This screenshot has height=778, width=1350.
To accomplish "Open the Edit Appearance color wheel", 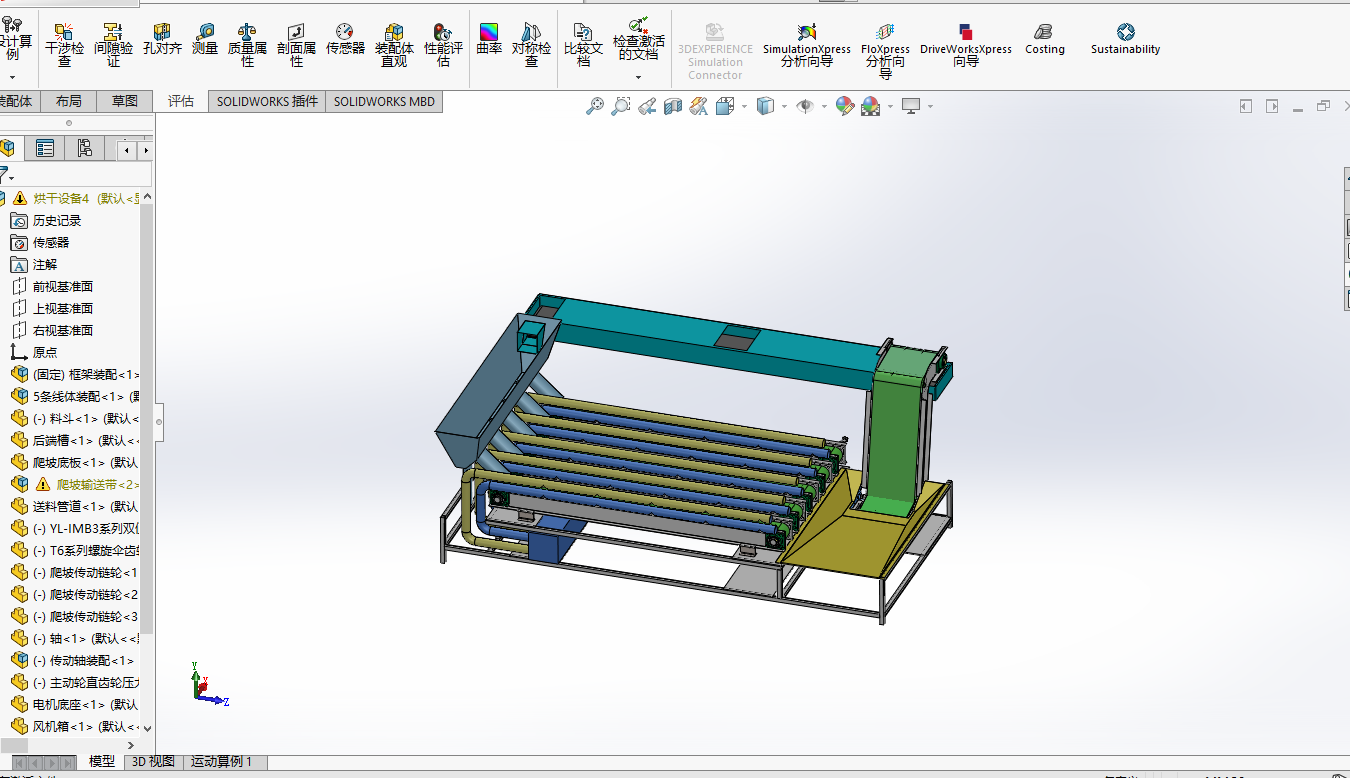I will 845,106.
